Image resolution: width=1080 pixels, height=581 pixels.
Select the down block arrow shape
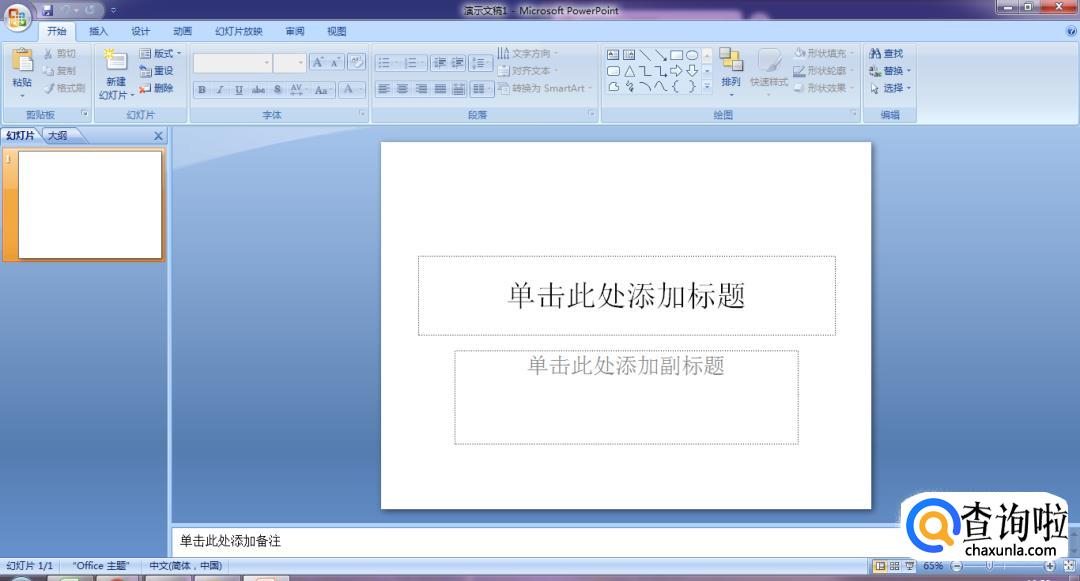point(692,71)
